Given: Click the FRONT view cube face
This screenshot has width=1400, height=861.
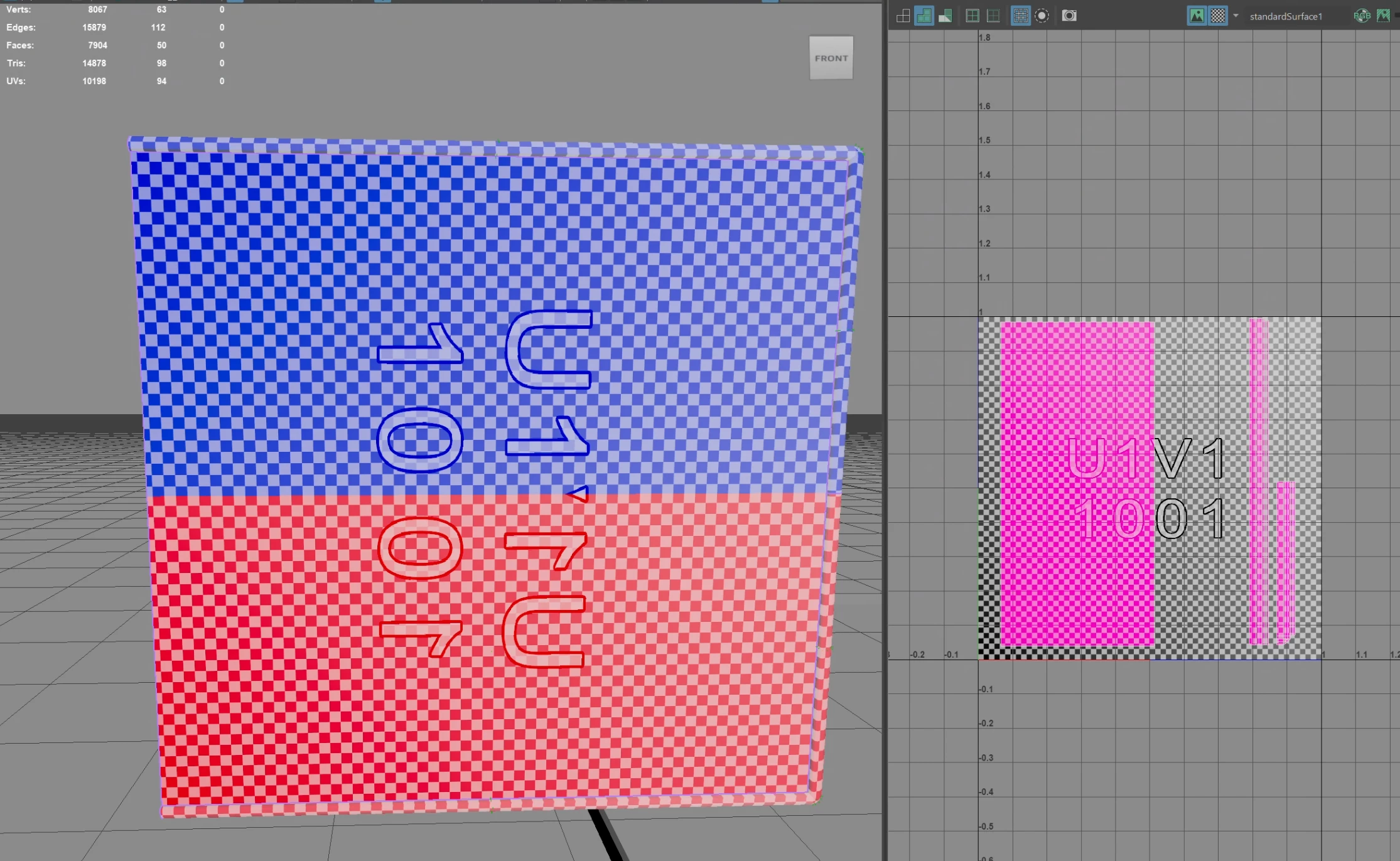Looking at the screenshot, I should click(831, 58).
